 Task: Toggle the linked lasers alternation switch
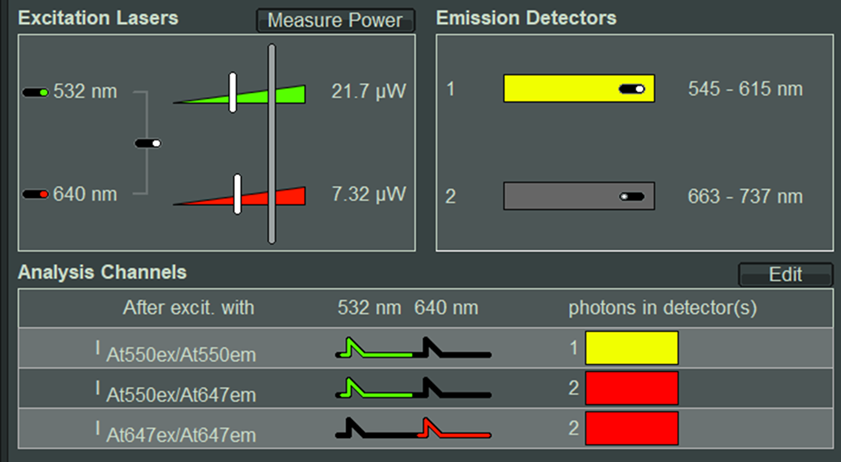148,144
